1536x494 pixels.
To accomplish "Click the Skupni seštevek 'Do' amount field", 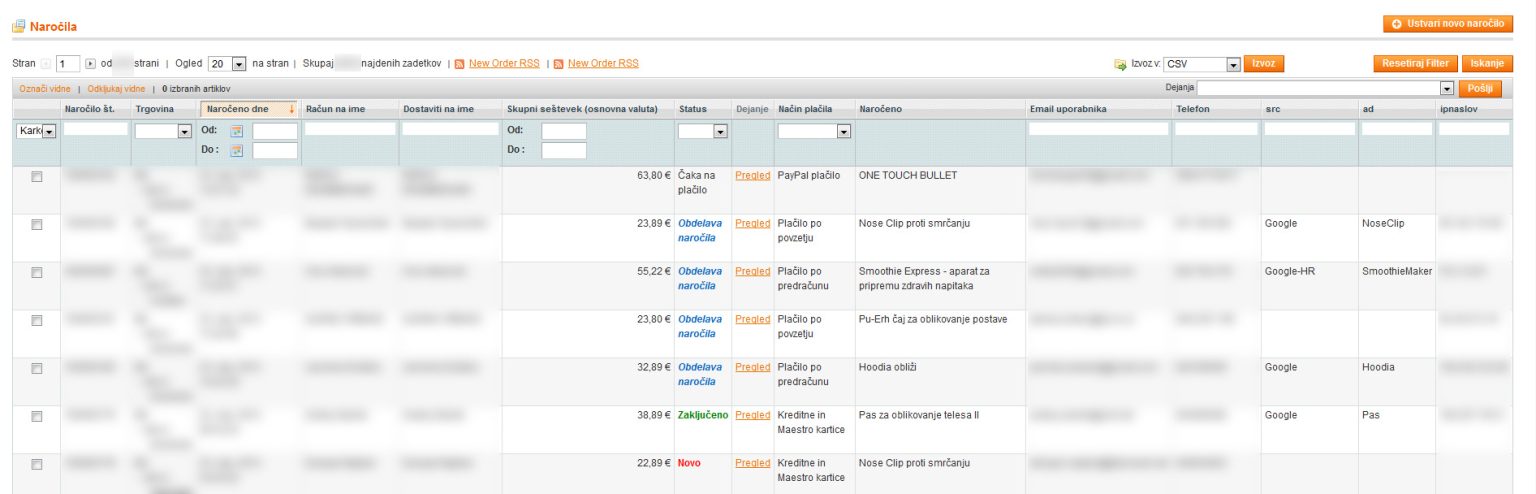I will coord(564,151).
